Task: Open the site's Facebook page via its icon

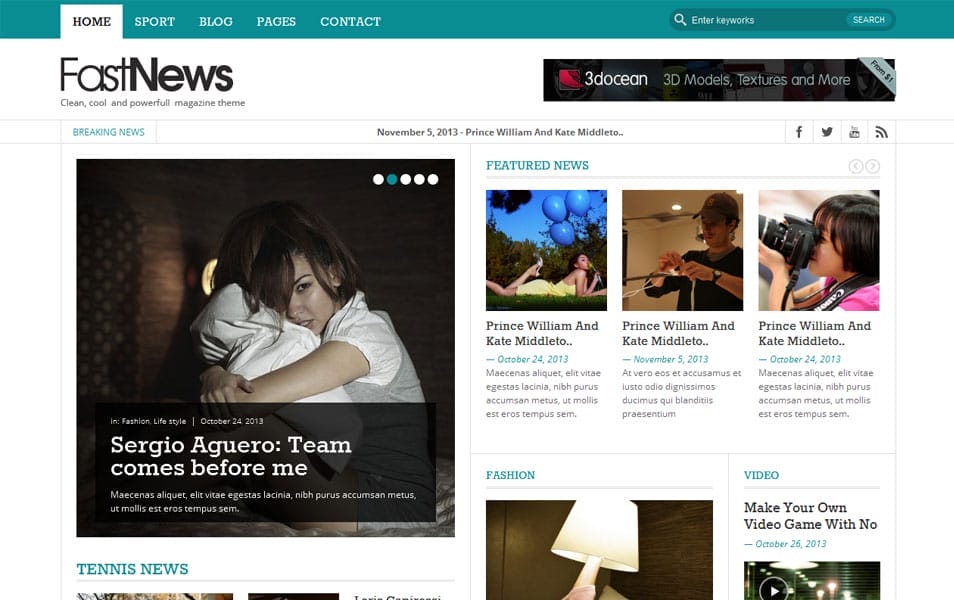Action: (x=799, y=131)
